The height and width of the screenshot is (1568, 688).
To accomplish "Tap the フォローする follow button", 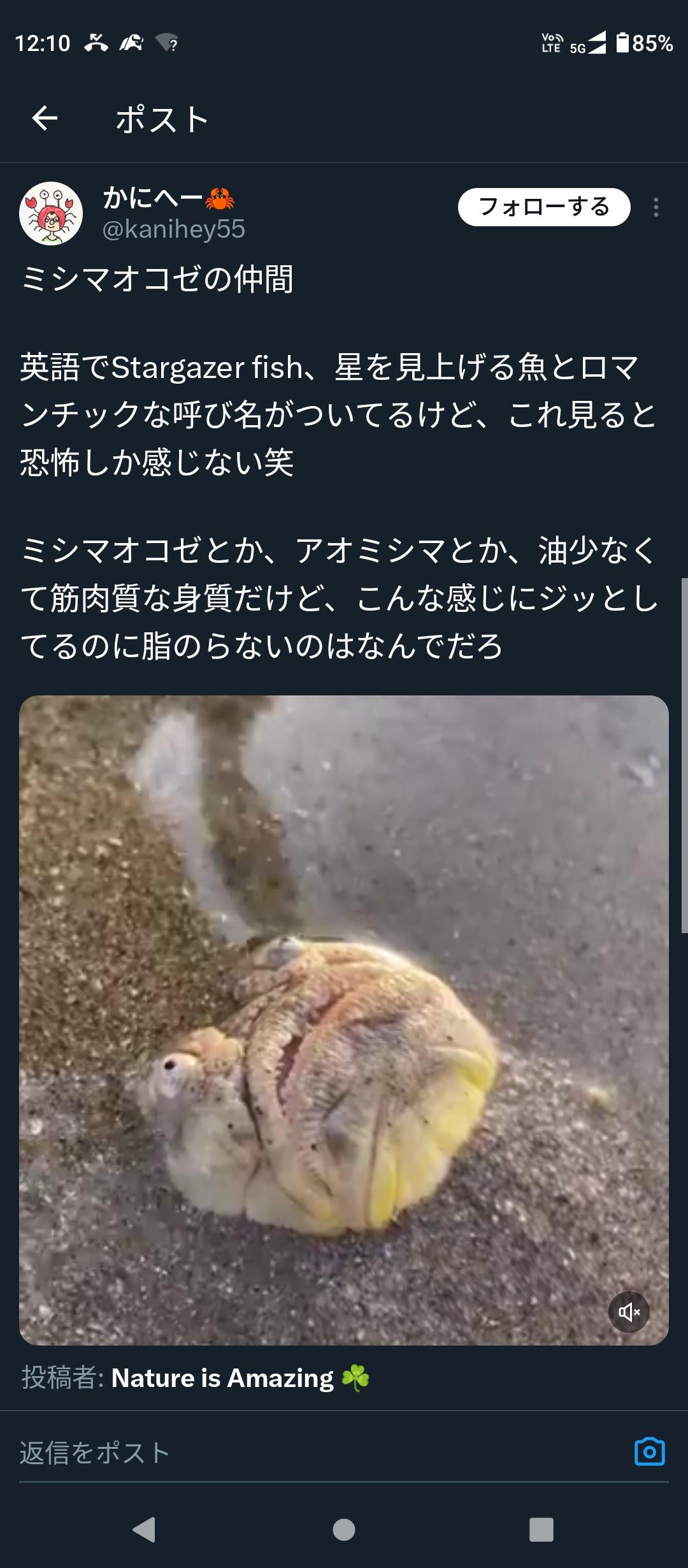I will (x=544, y=207).
